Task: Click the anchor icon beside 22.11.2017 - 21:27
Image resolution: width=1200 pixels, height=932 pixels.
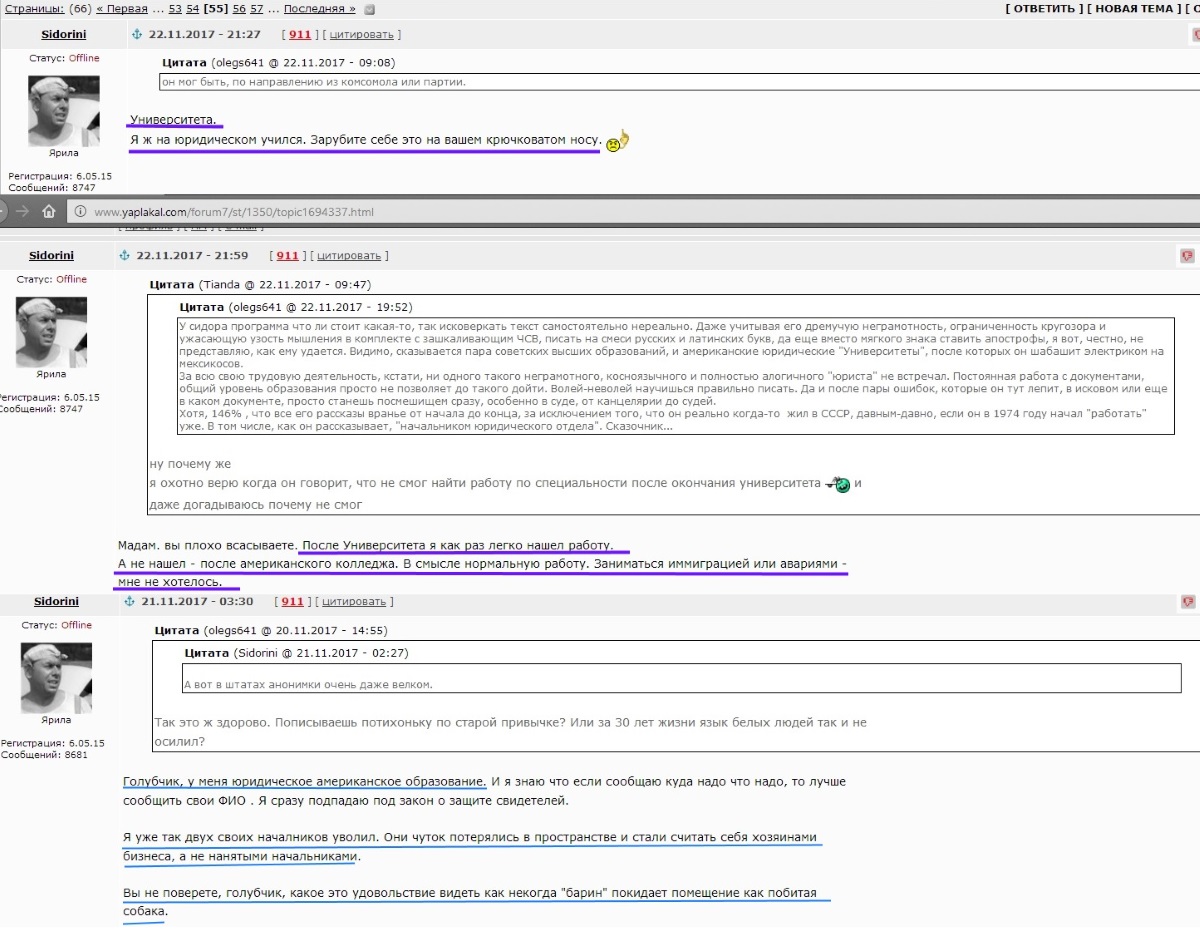Action: tap(137, 34)
